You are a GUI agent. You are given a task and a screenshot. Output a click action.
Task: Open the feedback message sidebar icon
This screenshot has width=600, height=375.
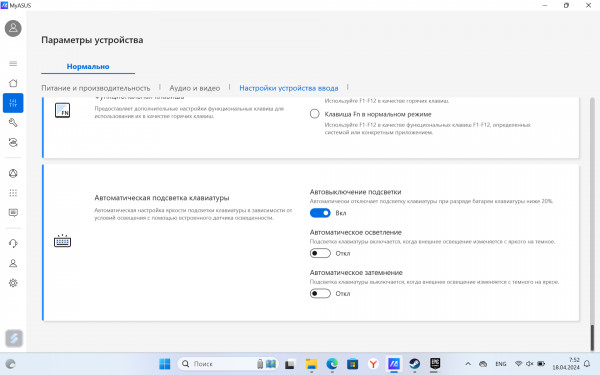[13, 213]
